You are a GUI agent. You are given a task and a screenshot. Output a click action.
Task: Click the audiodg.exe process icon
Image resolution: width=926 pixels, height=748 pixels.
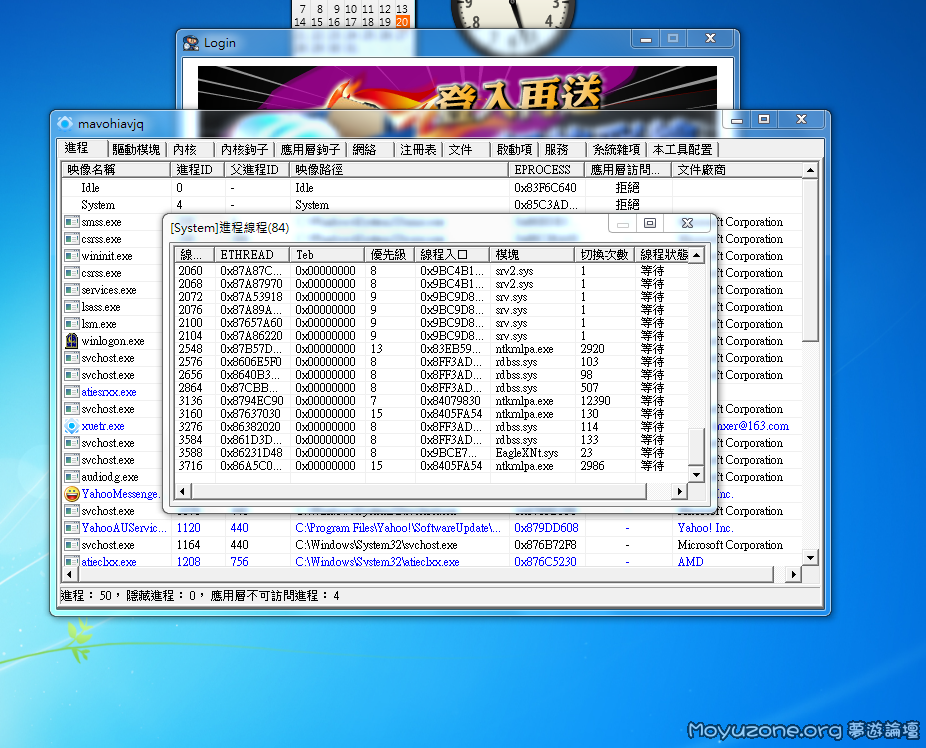[x=72, y=477]
